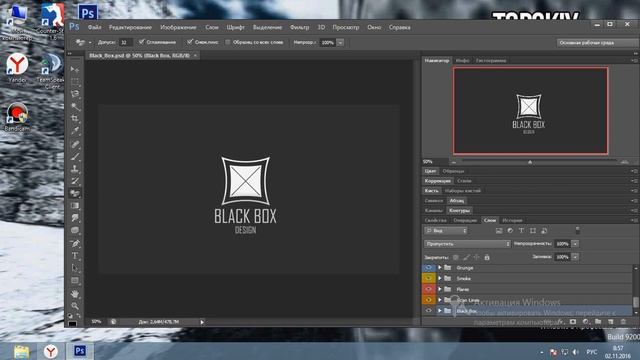Hide the Black Box layer group
The image size is (640, 360).
[x=429, y=311]
